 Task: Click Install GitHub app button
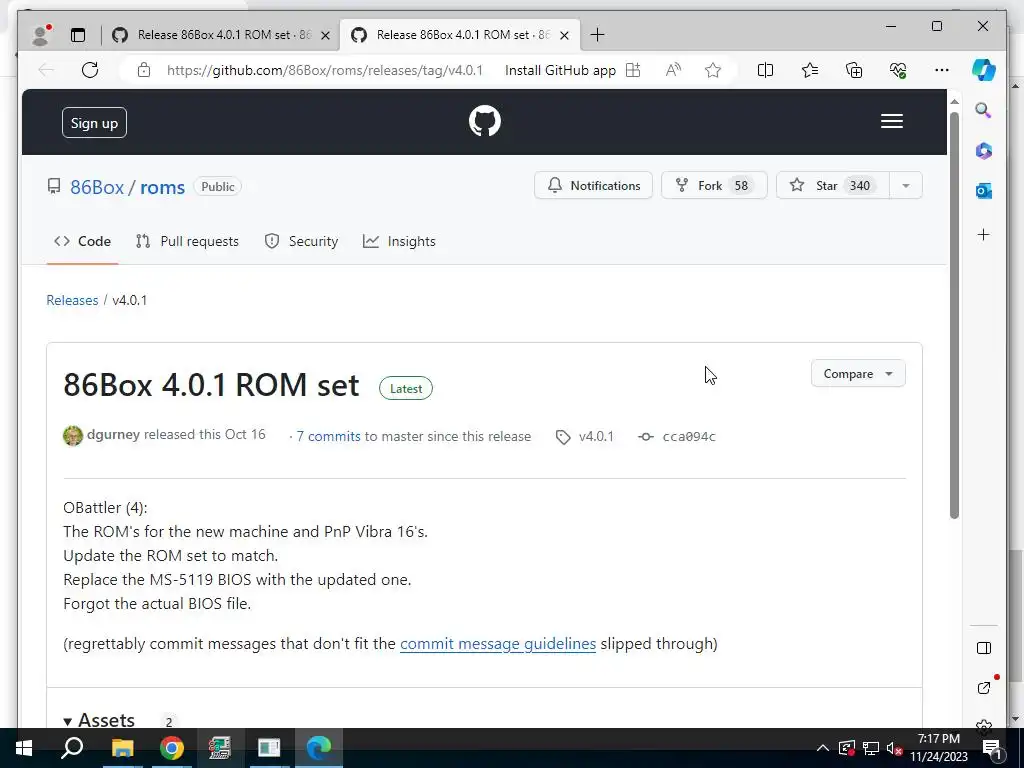[573, 70]
